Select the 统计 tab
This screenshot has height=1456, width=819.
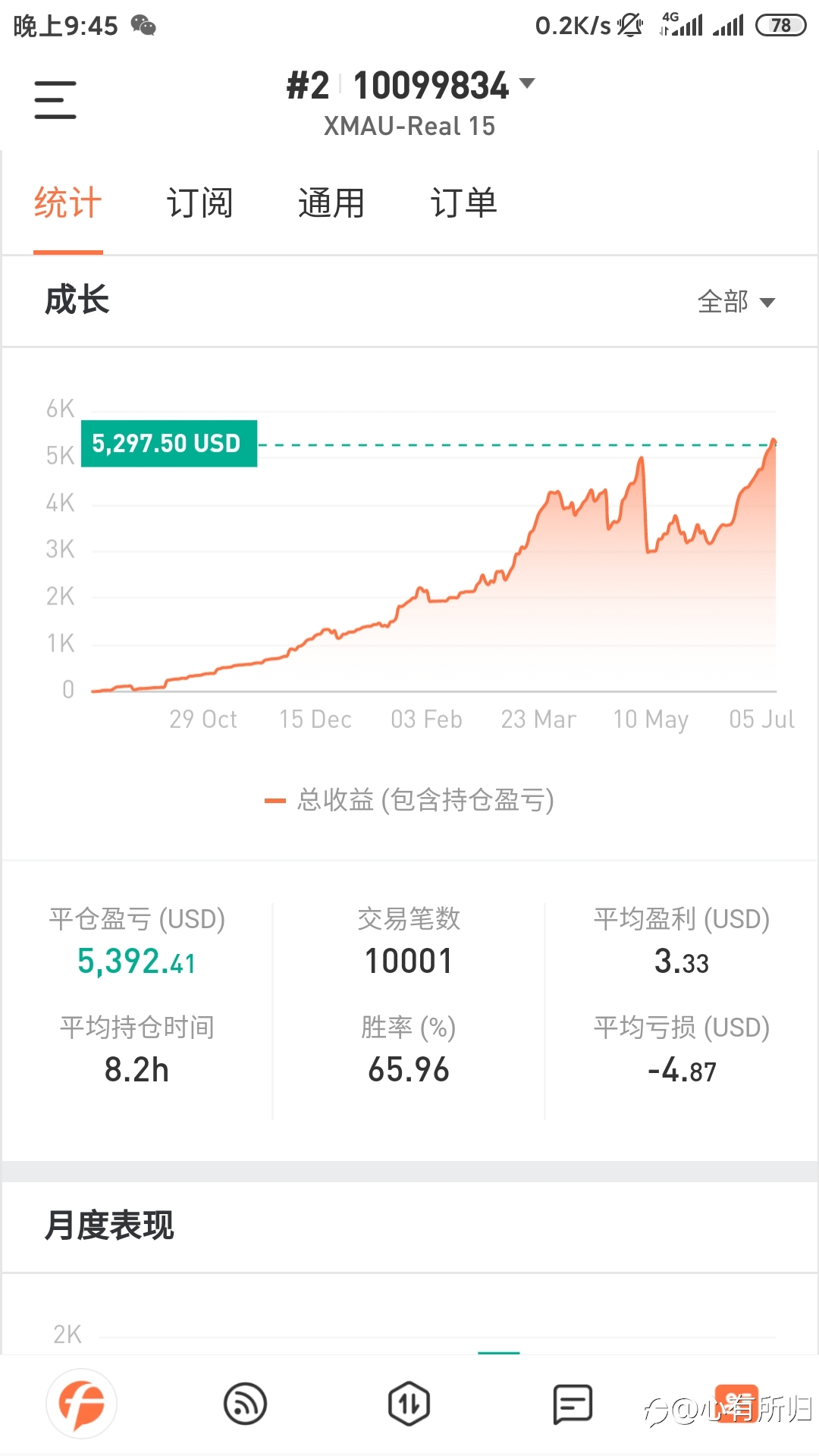pos(67,203)
